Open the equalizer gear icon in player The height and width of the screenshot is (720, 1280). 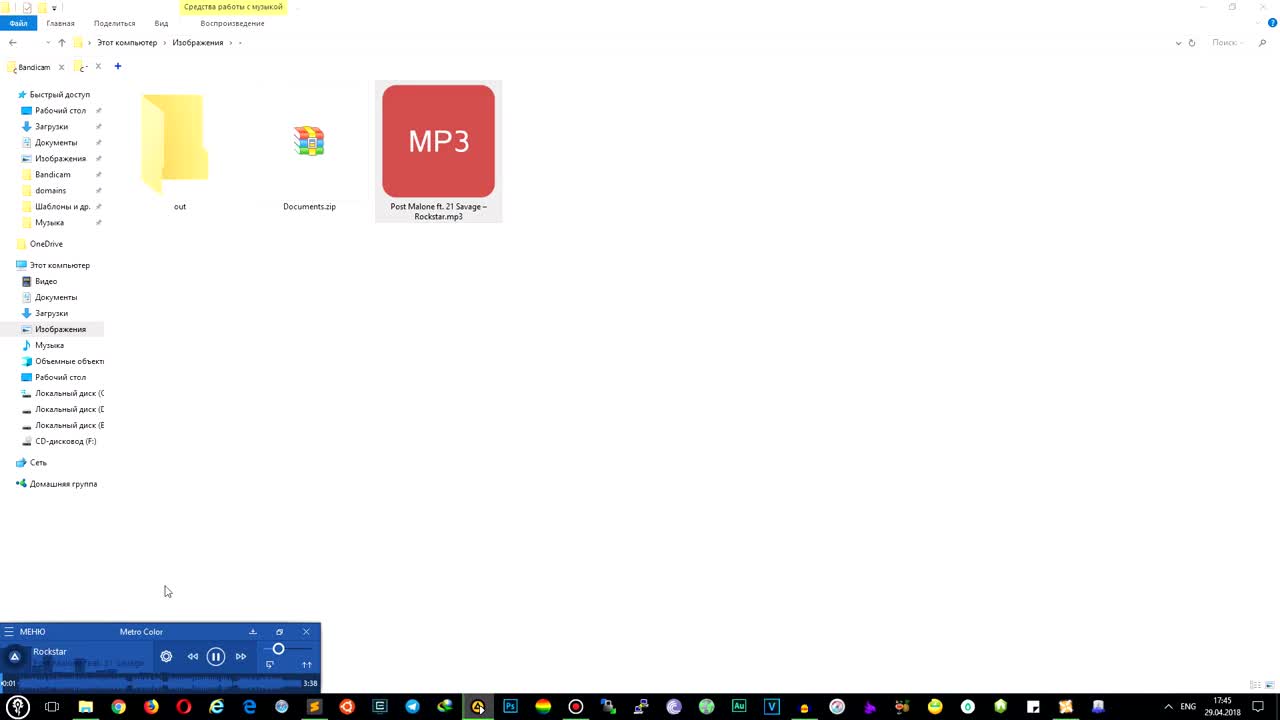[166, 657]
